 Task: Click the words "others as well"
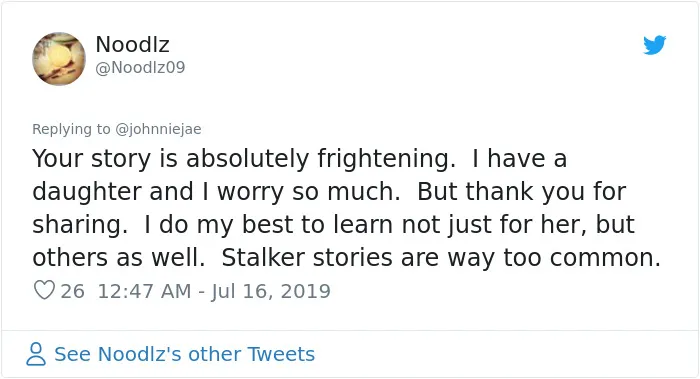118,258
